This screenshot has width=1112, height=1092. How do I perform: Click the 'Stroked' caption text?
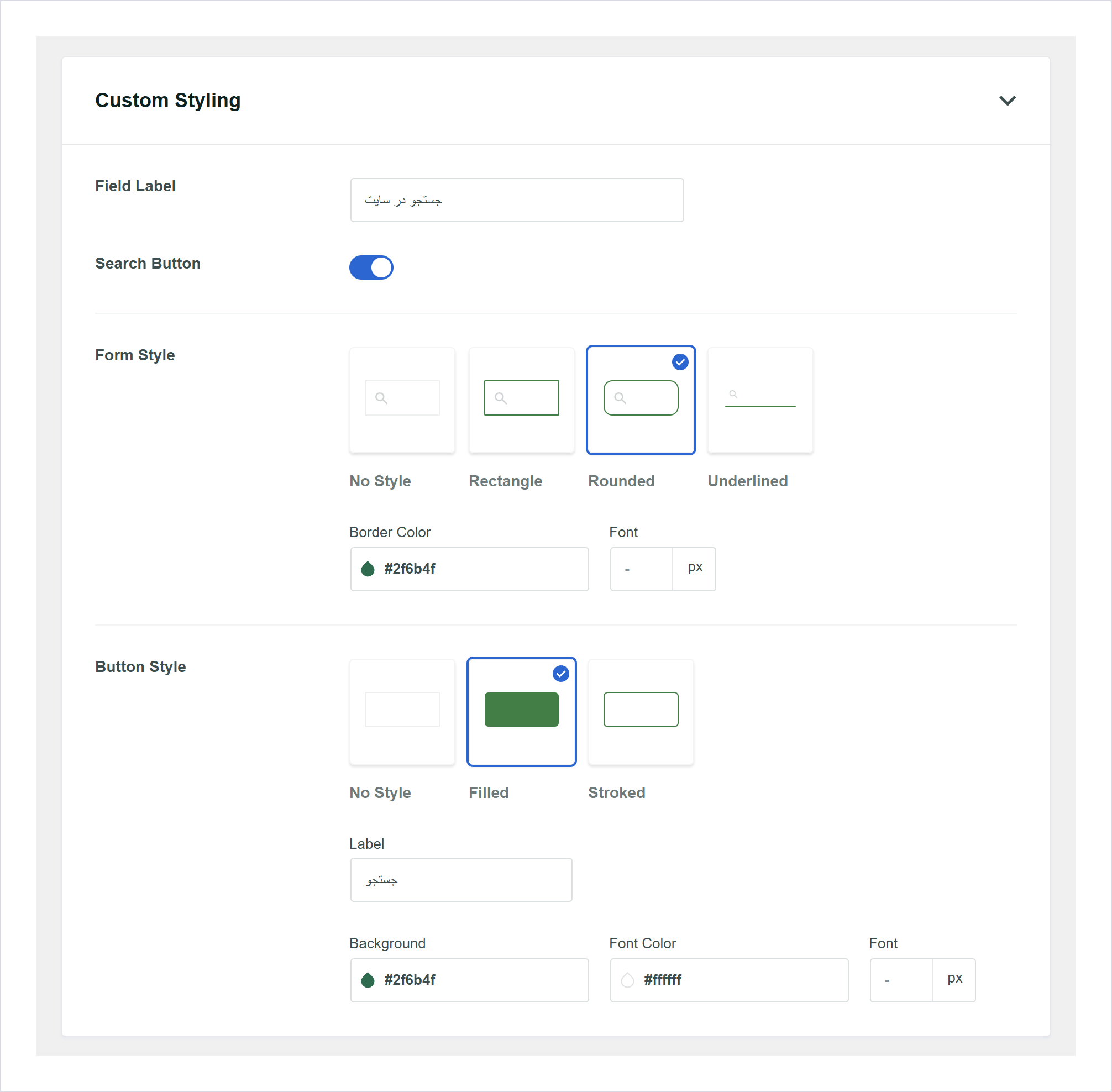616,792
